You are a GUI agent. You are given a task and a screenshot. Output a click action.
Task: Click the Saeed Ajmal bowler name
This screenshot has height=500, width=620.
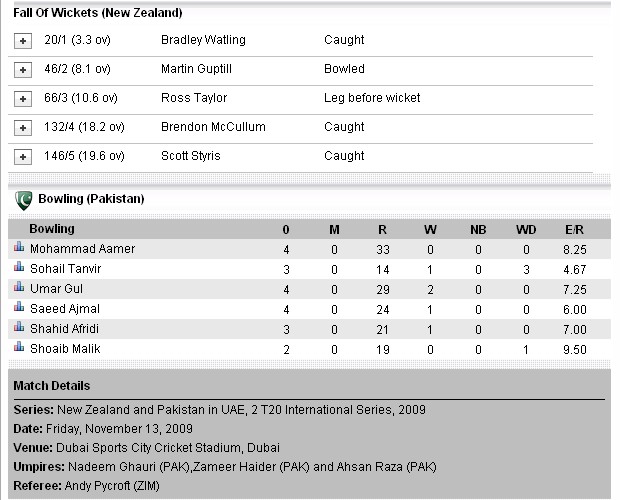pyautogui.click(x=65, y=309)
